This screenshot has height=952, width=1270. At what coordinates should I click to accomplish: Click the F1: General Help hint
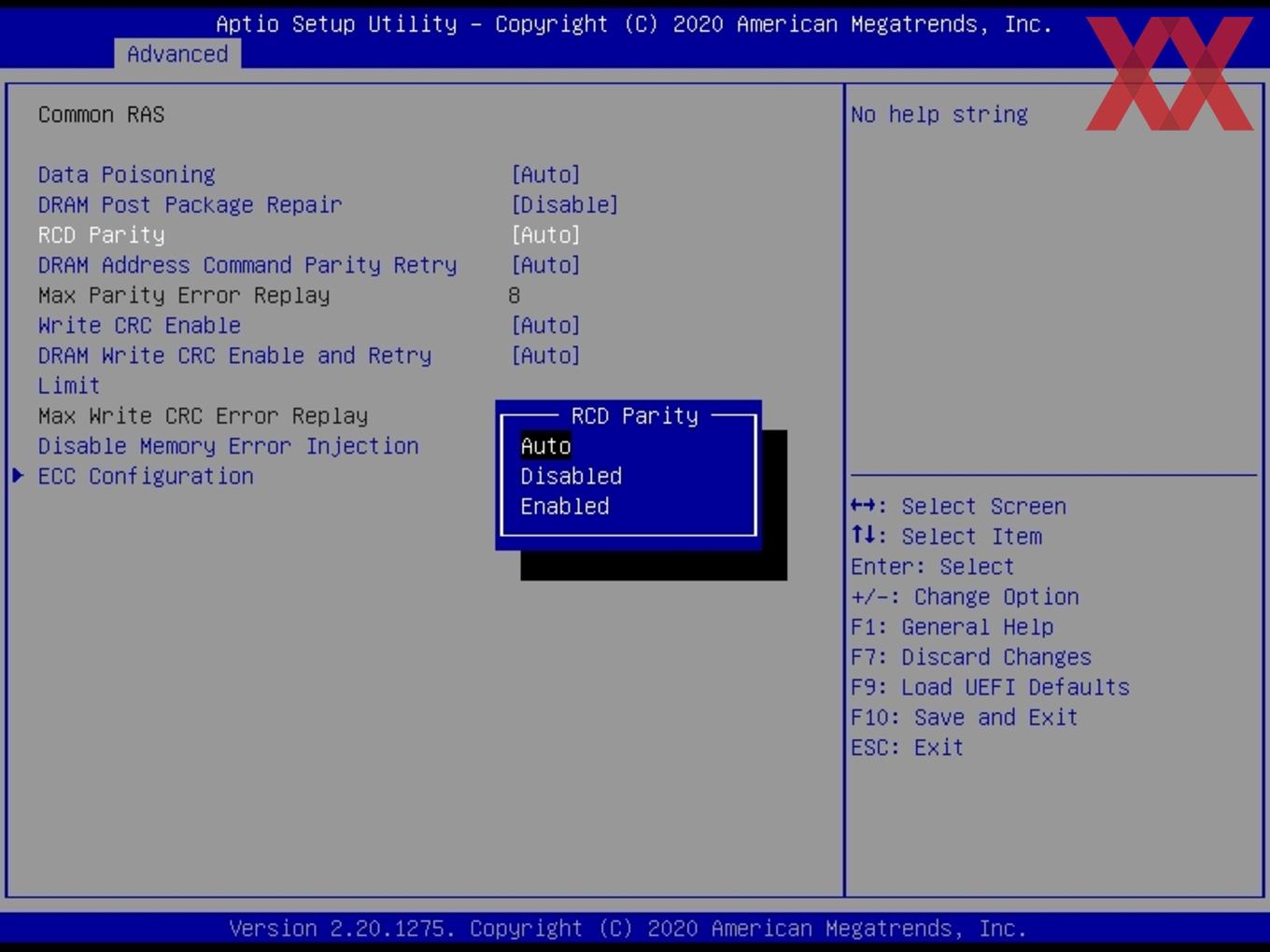coord(952,626)
